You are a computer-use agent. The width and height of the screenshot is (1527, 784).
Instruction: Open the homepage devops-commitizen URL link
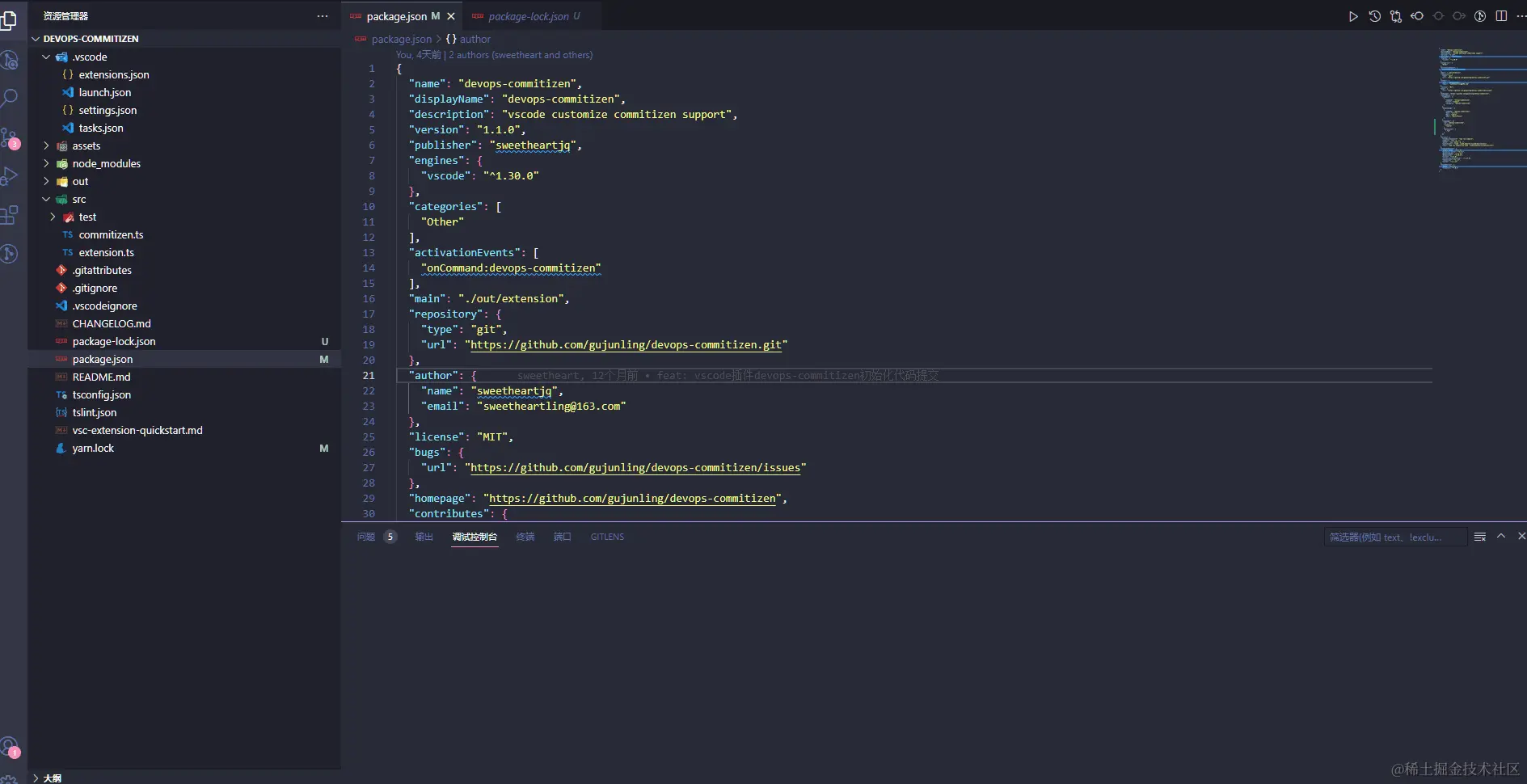pos(632,499)
